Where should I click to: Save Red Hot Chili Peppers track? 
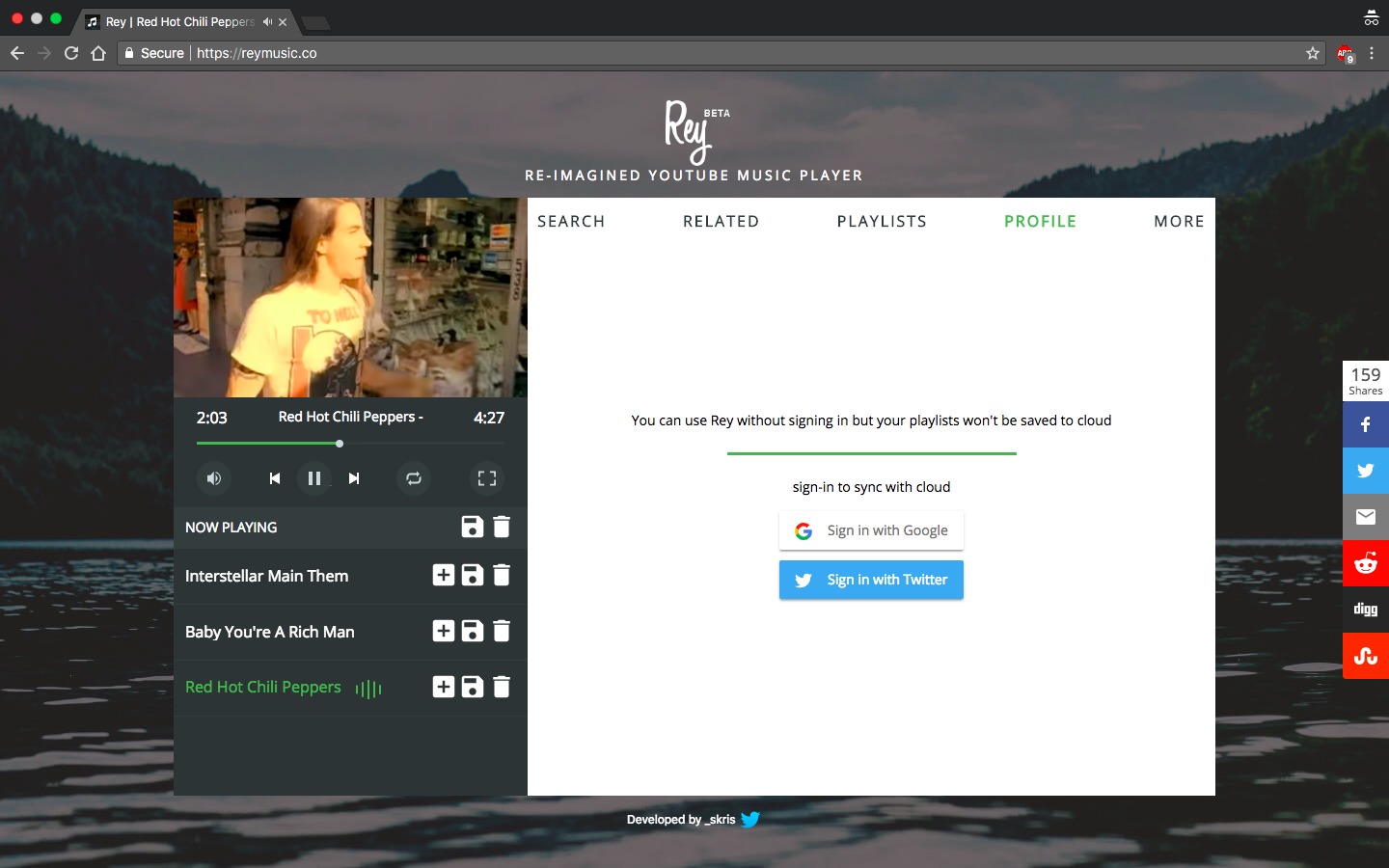[473, 687]
